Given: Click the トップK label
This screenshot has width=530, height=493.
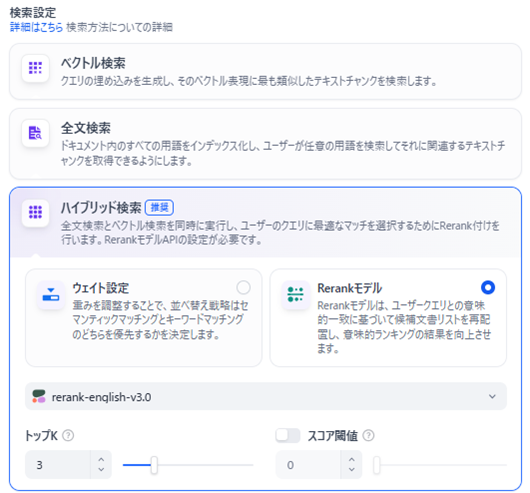Looking at the screenshot, I should (x=42, y=436).
